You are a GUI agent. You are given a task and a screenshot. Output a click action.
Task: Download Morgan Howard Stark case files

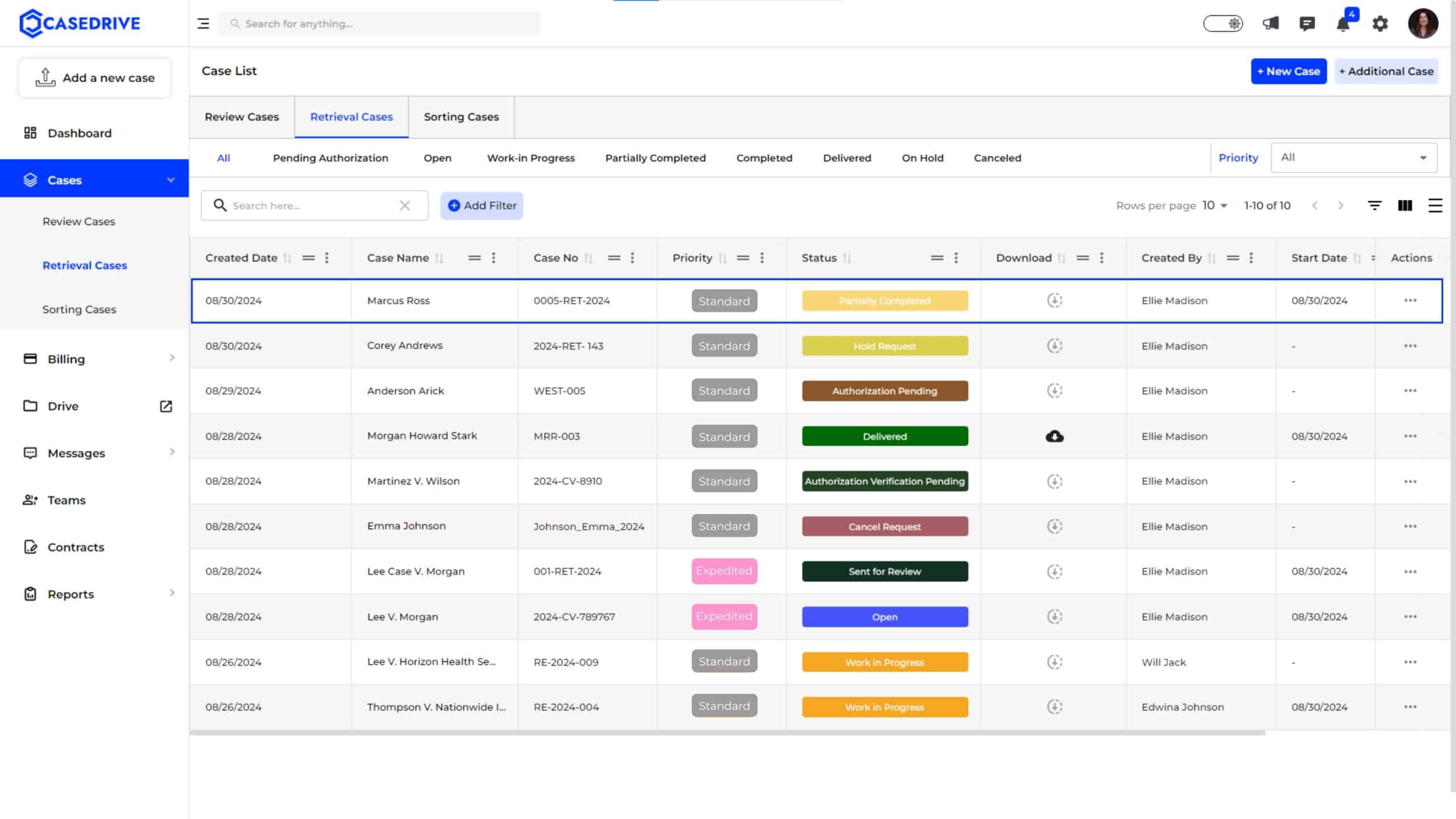click(x=1054, y=436)
